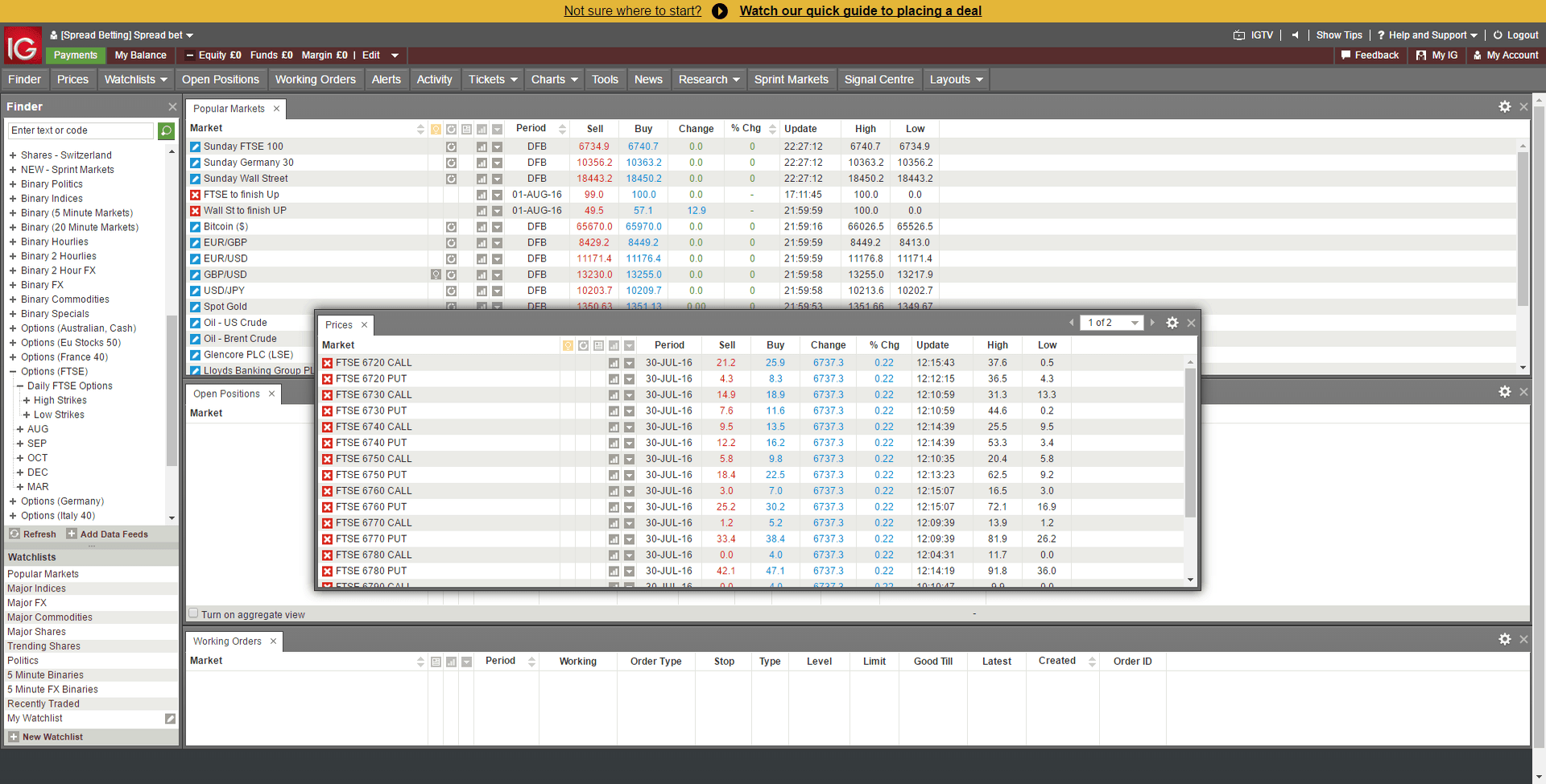This screenshot has width=1546, height=784.
Task: Open settings gear of Open Positions panel
Action: pyautogui.click(x=1504, y=391)
